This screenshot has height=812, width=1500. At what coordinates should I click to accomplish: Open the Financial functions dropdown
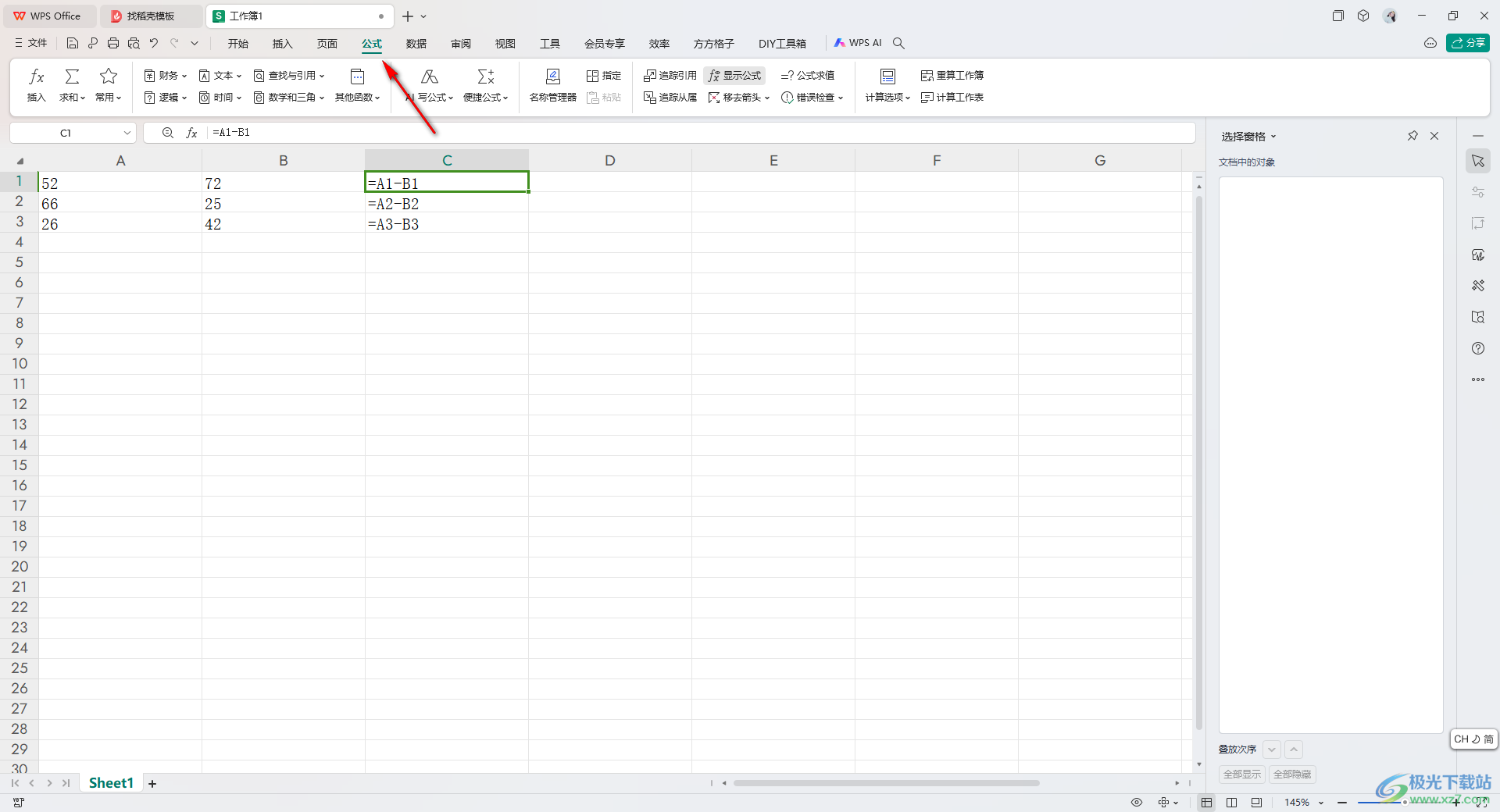coord(166,76)
